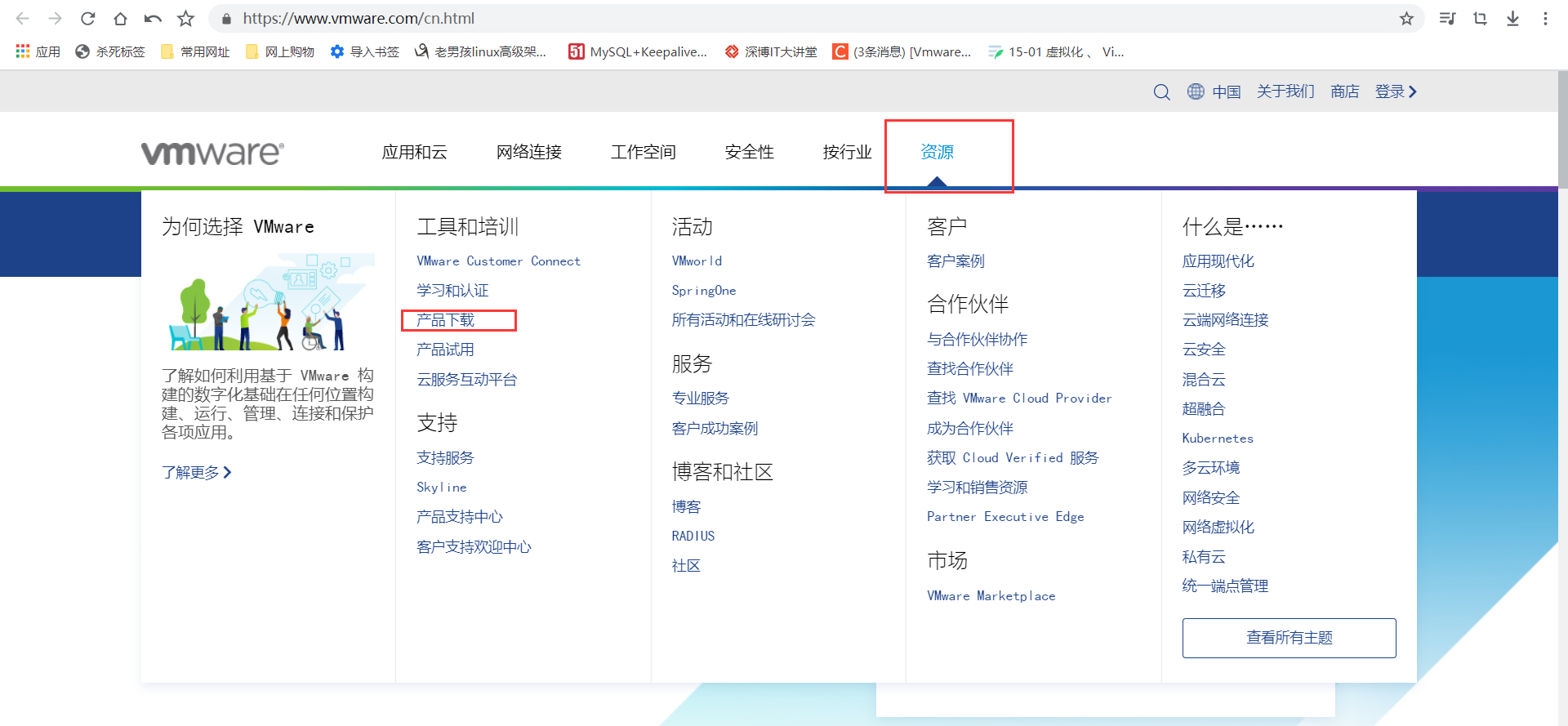Collapse the 资源 navigation menu
This screenshot has height=726, width=1568.
point(938,152)
